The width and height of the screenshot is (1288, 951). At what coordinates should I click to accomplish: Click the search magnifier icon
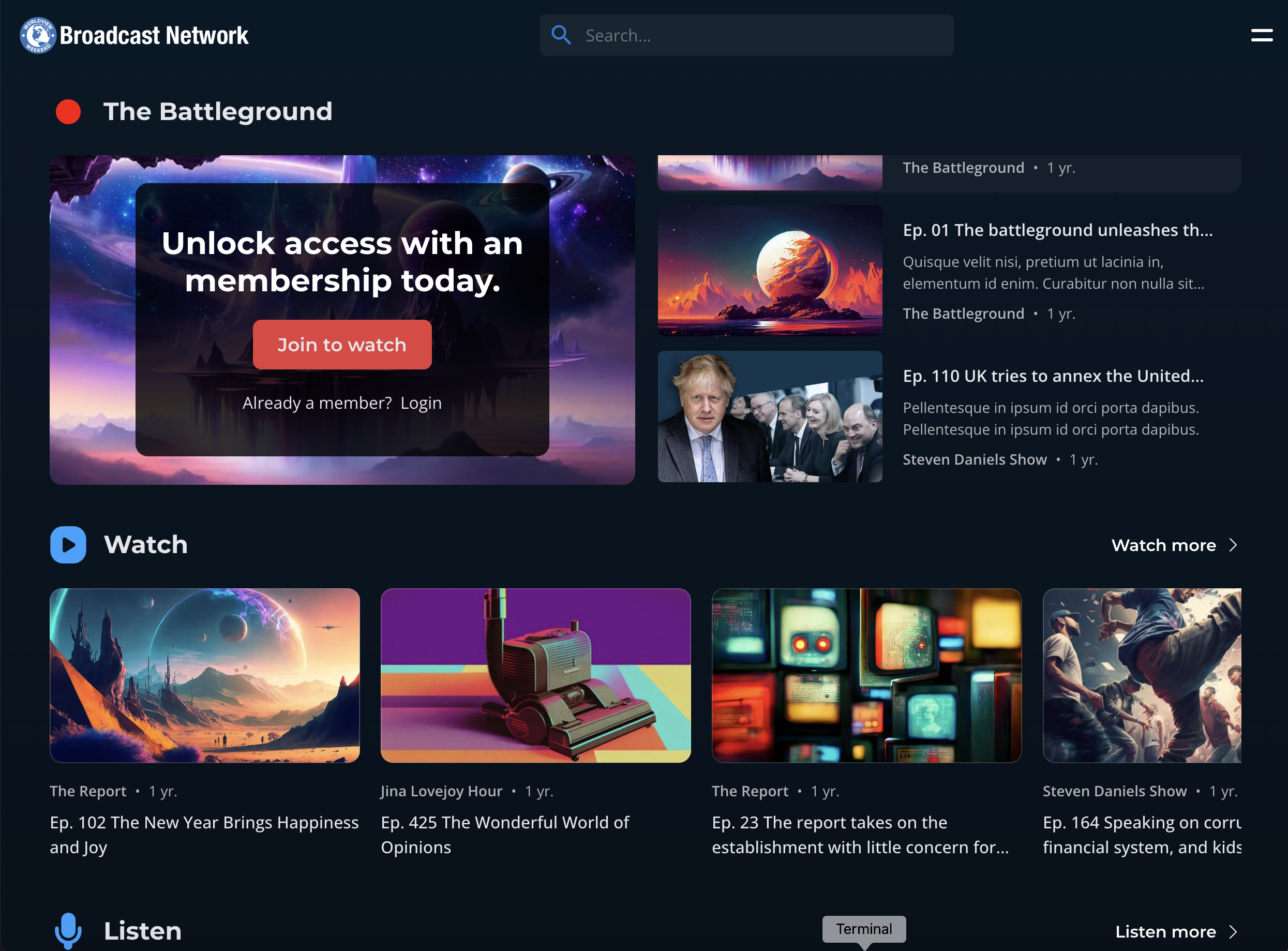[x=561, y=35]
